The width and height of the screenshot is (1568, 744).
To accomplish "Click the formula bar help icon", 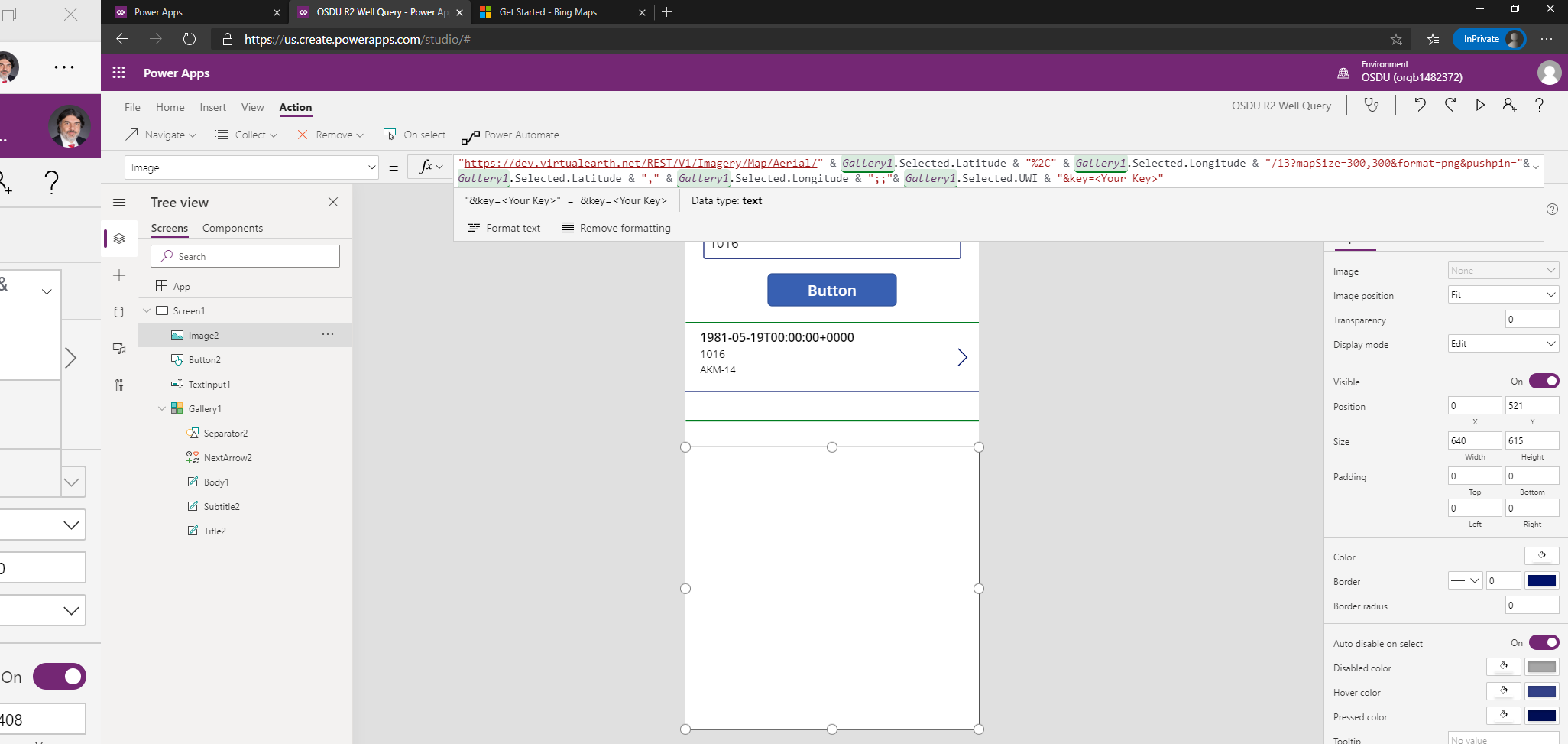I will pos(1552,210).
